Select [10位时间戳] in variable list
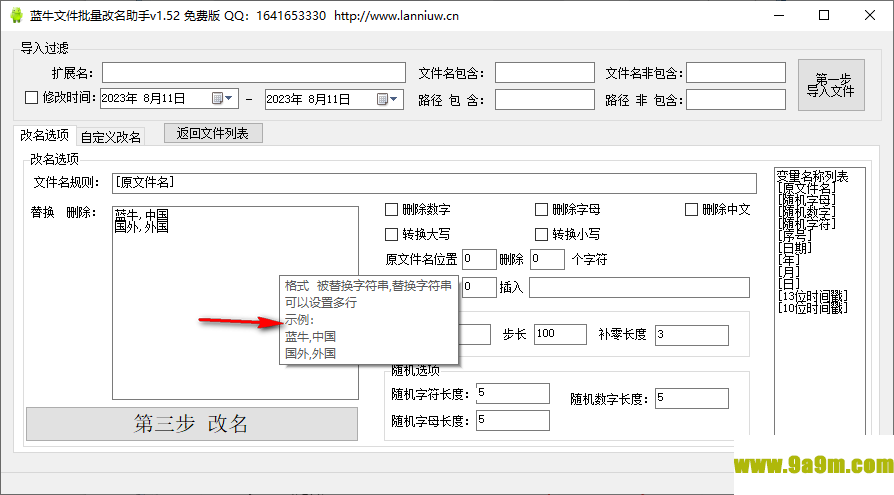Image resolution: width=894 pixels, height=495 pixels. pyautogui.click(x=812, y=308)
